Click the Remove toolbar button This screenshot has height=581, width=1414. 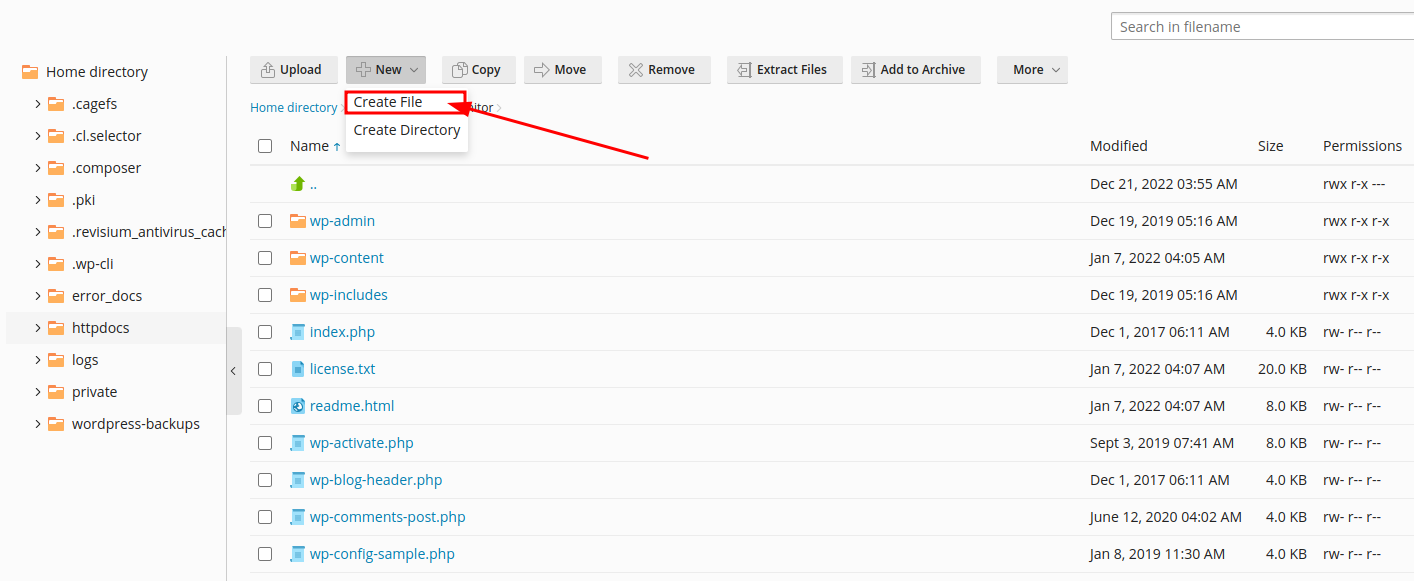tap(663, 70)
